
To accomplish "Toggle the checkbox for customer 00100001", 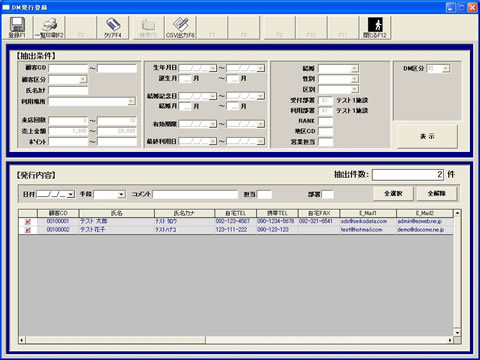I will pos(28,221).
